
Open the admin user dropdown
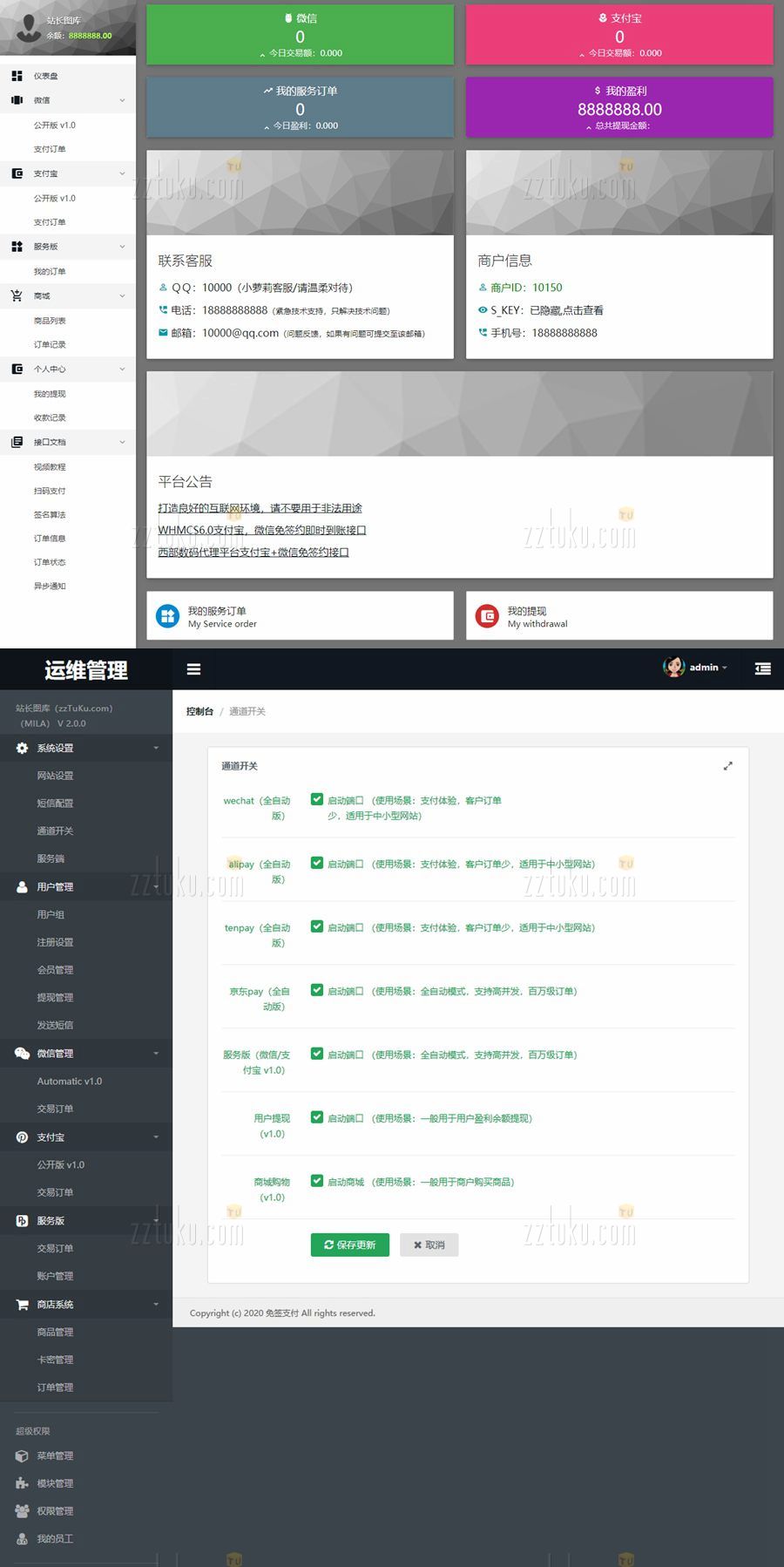coord(697,668)
